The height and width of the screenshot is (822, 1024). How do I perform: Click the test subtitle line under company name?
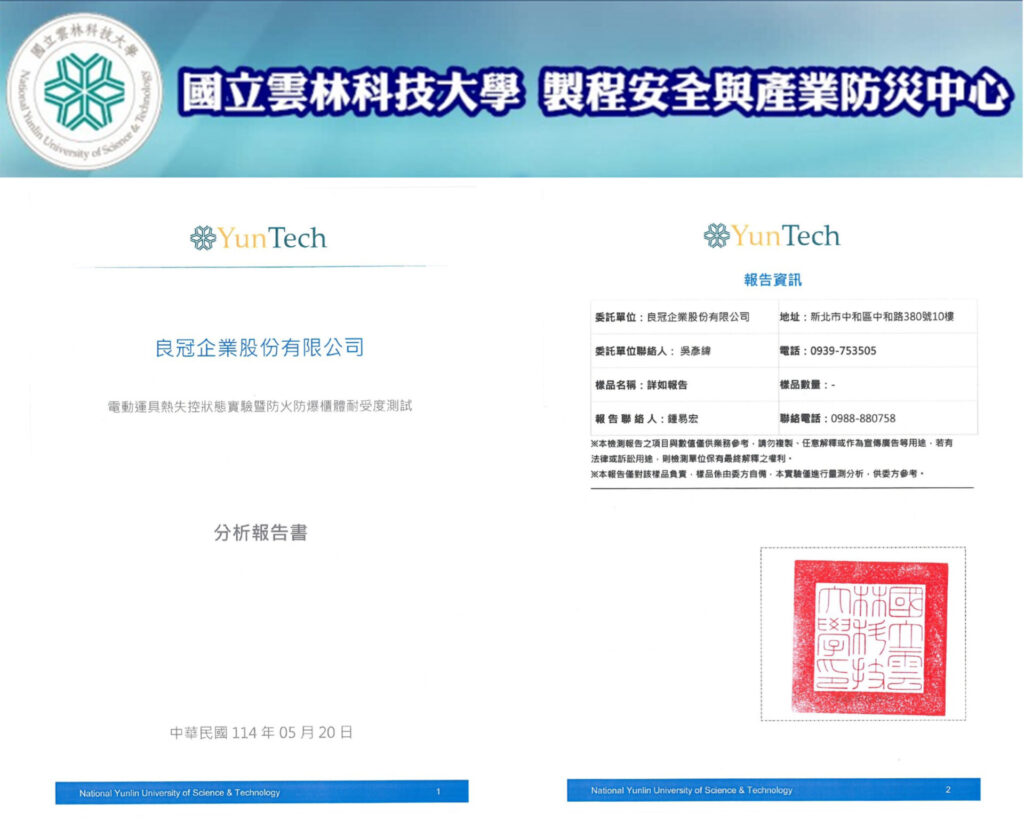point(259,407)
